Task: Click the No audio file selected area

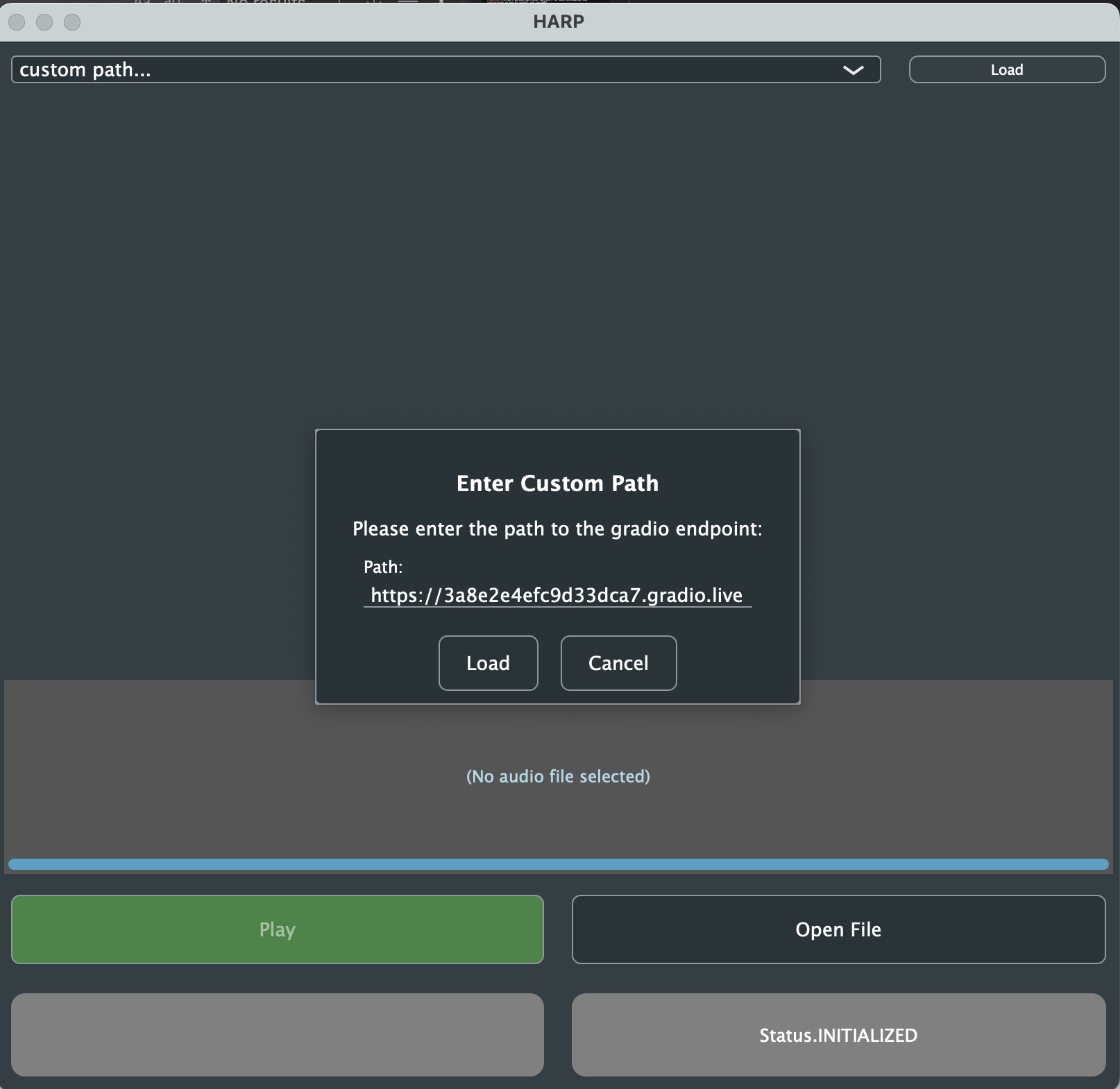Action: [558, 776]
